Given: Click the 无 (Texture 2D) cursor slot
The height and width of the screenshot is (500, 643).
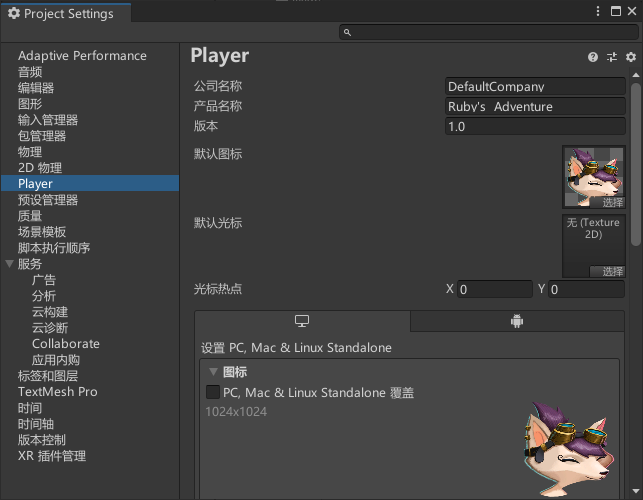Looking at the screenshot, I should [x=594, y=245].
